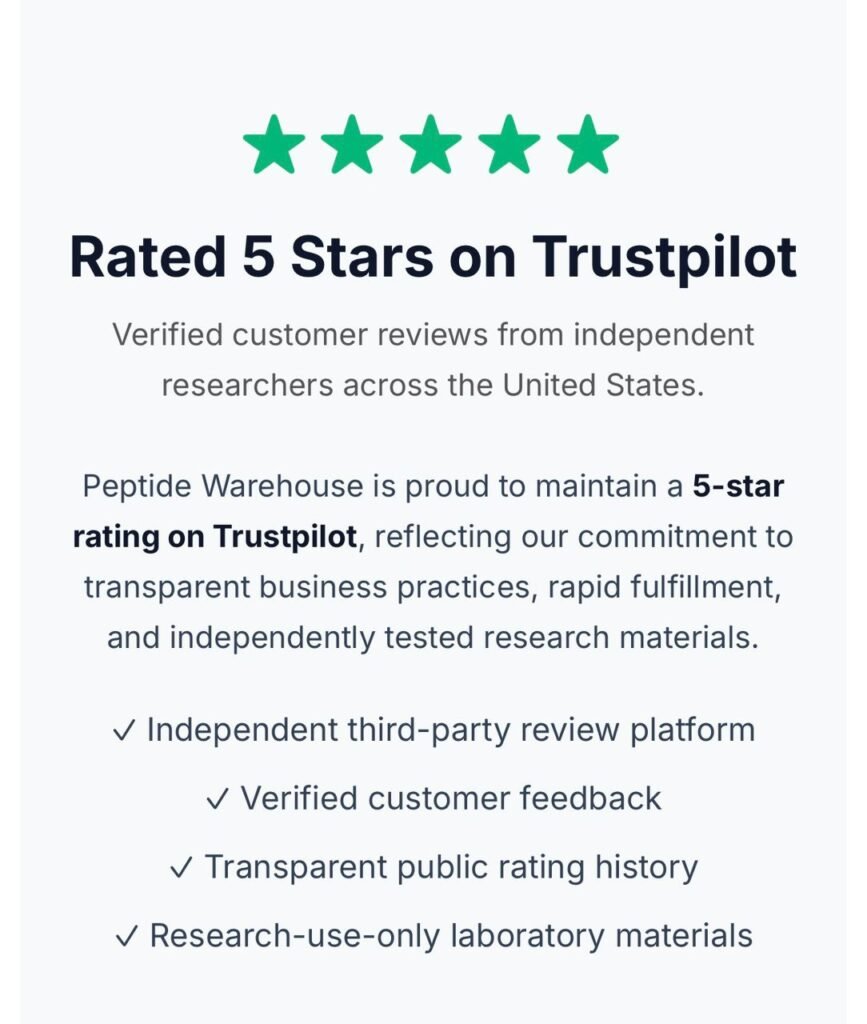Click the third green star
This screenshot has width=867, height=1024.
(x=431, y=145)
